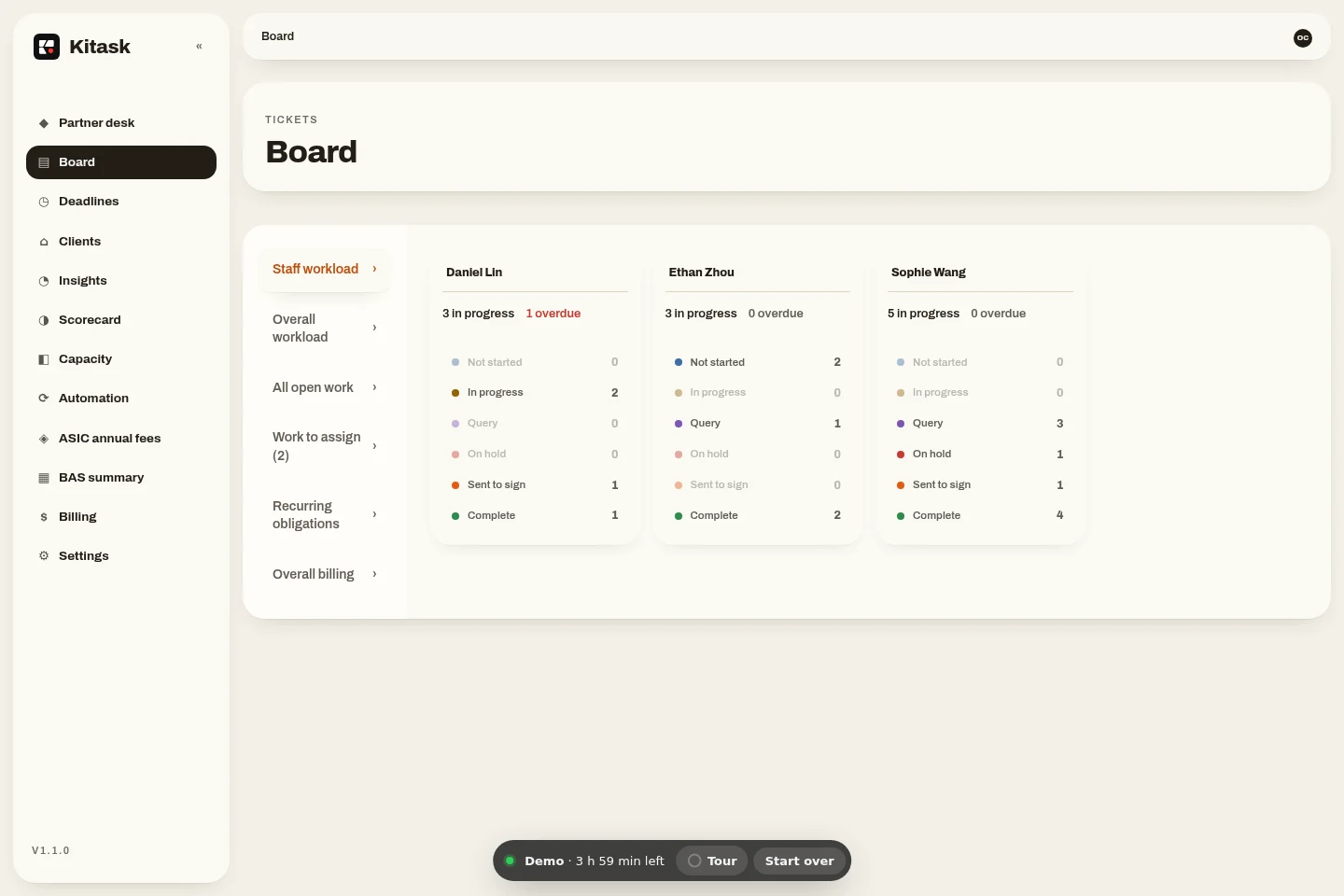The height and width of the screenshot is (896, 1344).
Task: Click the Settings gear icon
Action: click(44, 556)
